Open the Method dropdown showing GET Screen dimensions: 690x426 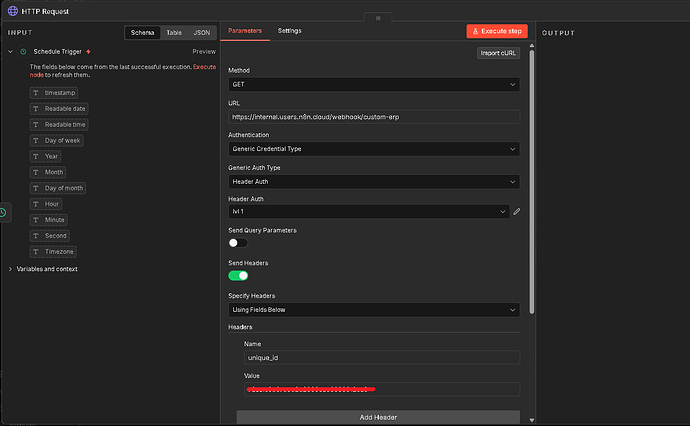(x=373, y=85)
